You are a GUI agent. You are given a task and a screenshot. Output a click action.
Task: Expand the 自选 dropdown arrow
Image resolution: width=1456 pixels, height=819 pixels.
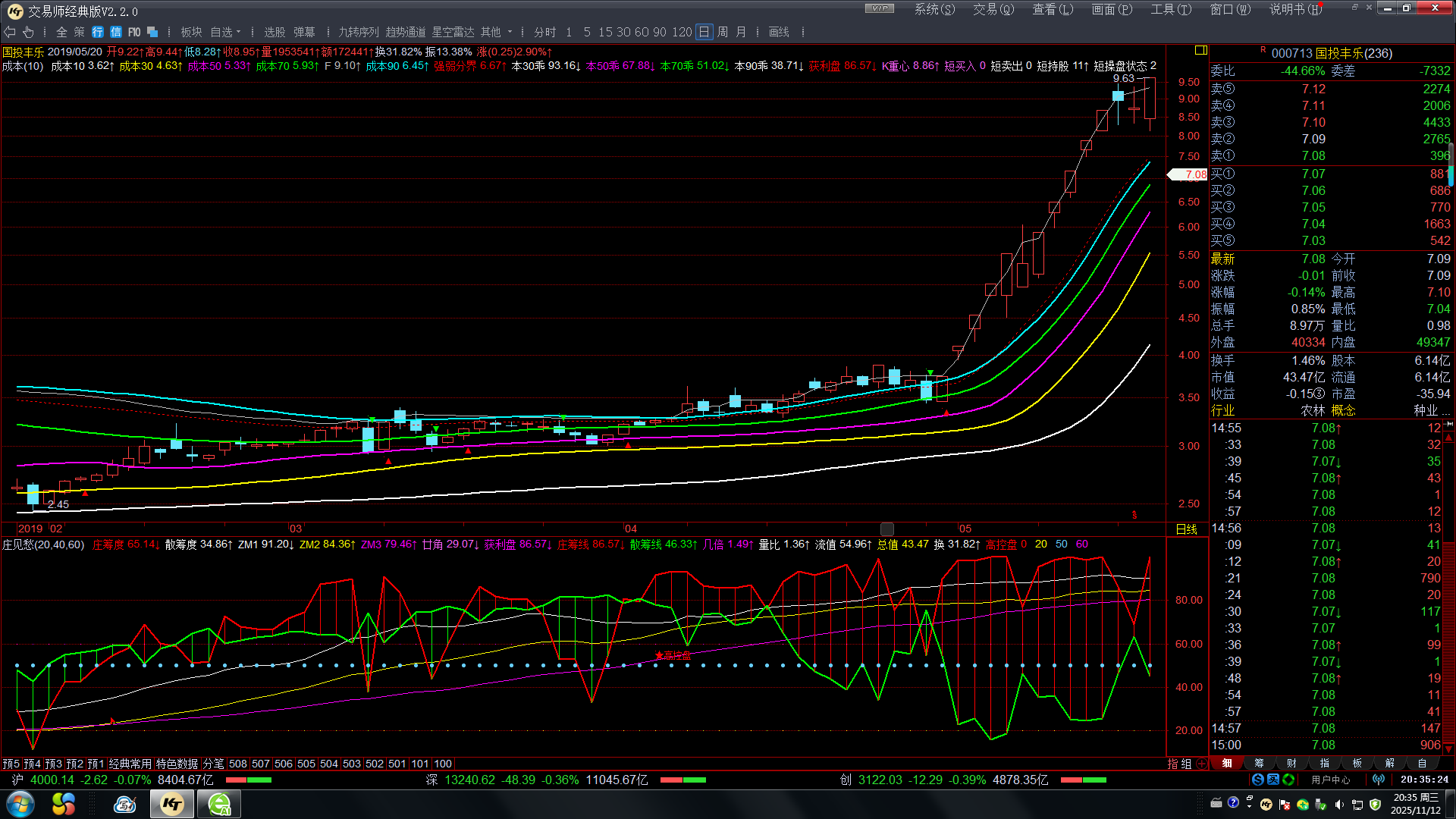pos(239,32)
